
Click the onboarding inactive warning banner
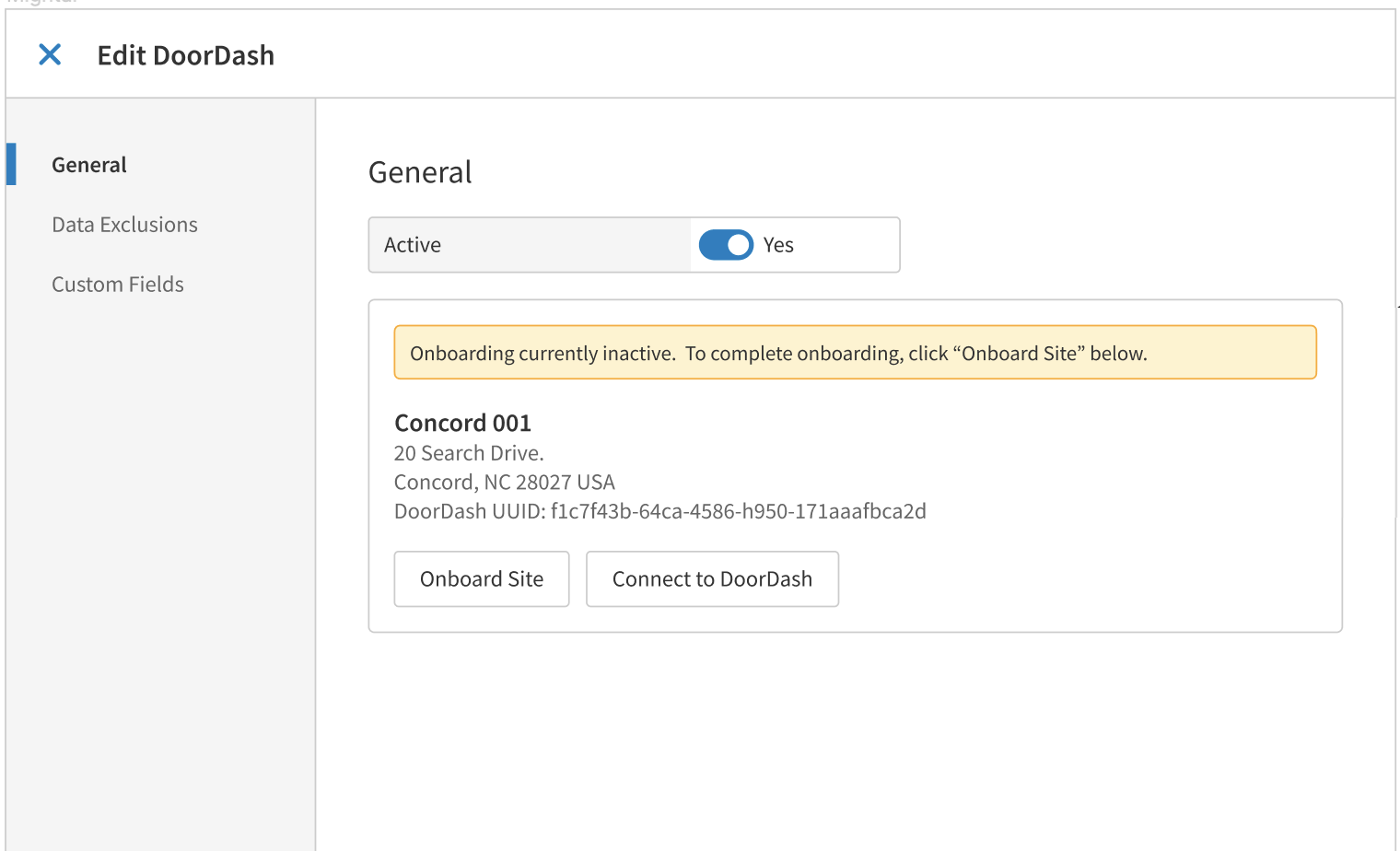tap(855, 352)
